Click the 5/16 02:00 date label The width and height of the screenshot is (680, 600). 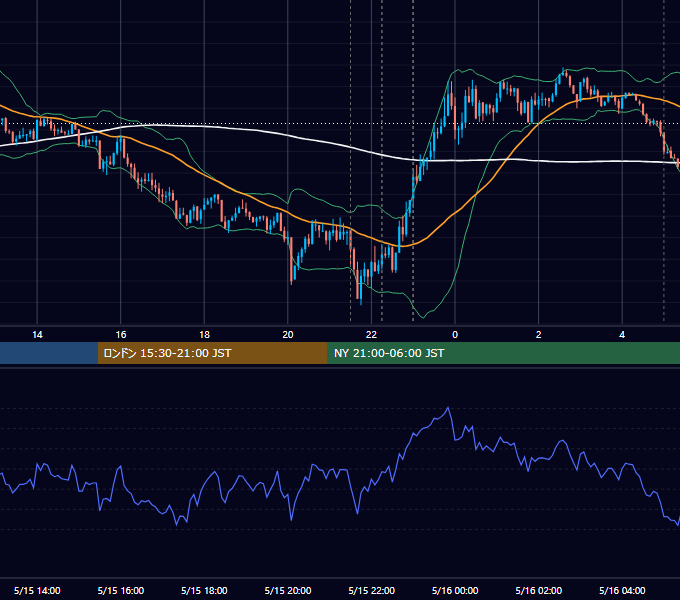tap(539, 590)
